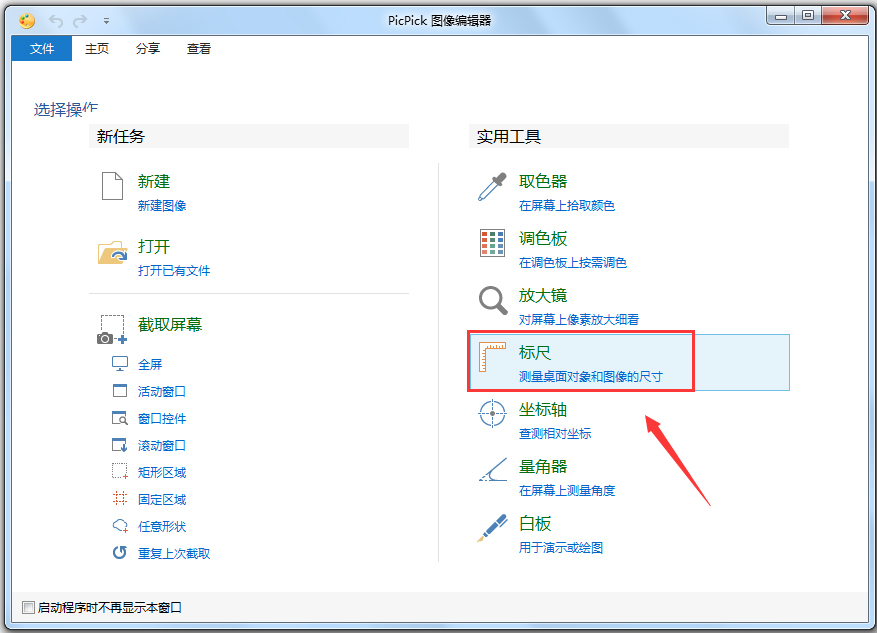This screenshot has height=633, width=877.
Task: Click the 放大镜 magnifier icon
Action: (493, 300)
